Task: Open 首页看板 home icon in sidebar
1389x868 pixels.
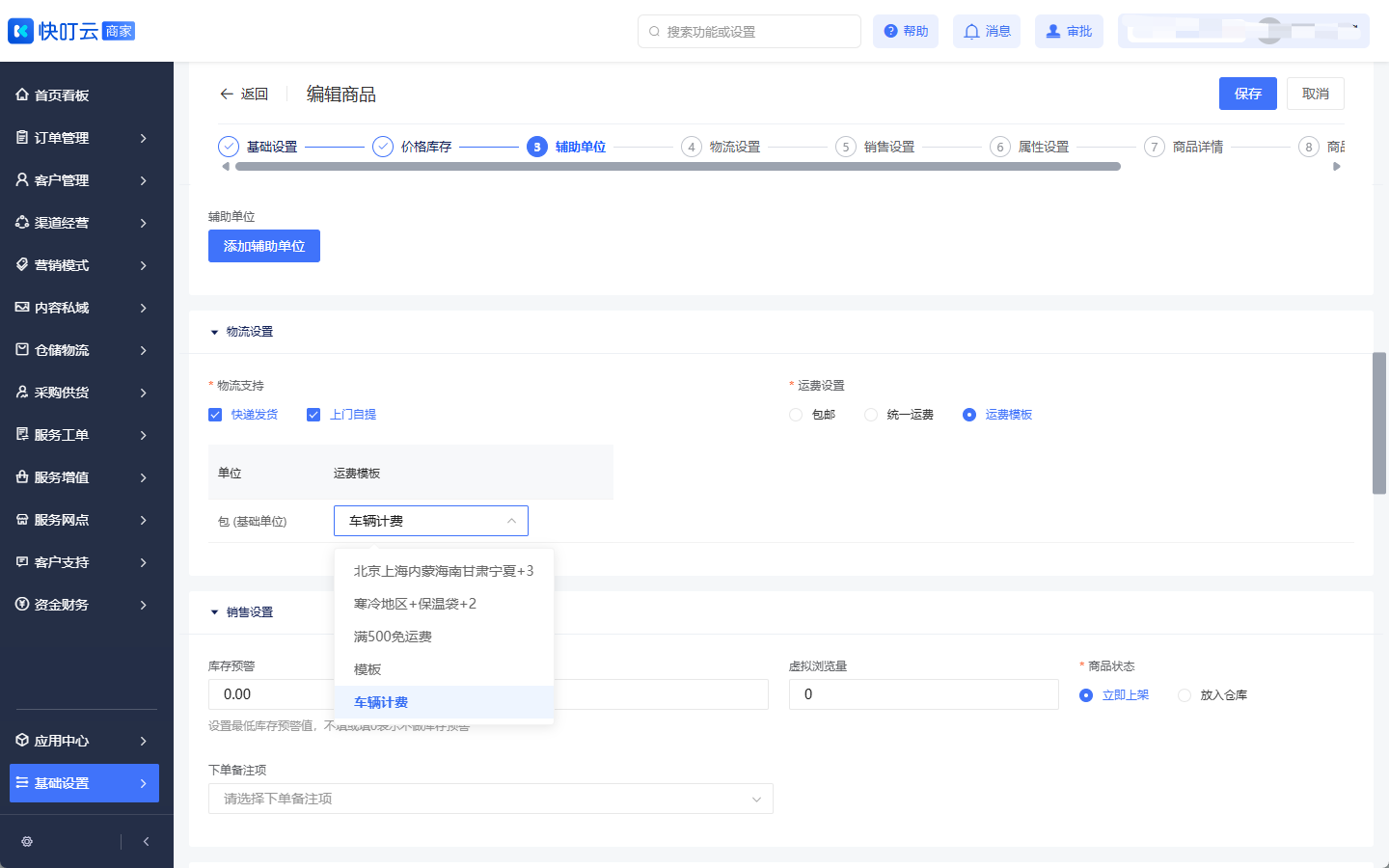Action: click(x=22, y=95)
